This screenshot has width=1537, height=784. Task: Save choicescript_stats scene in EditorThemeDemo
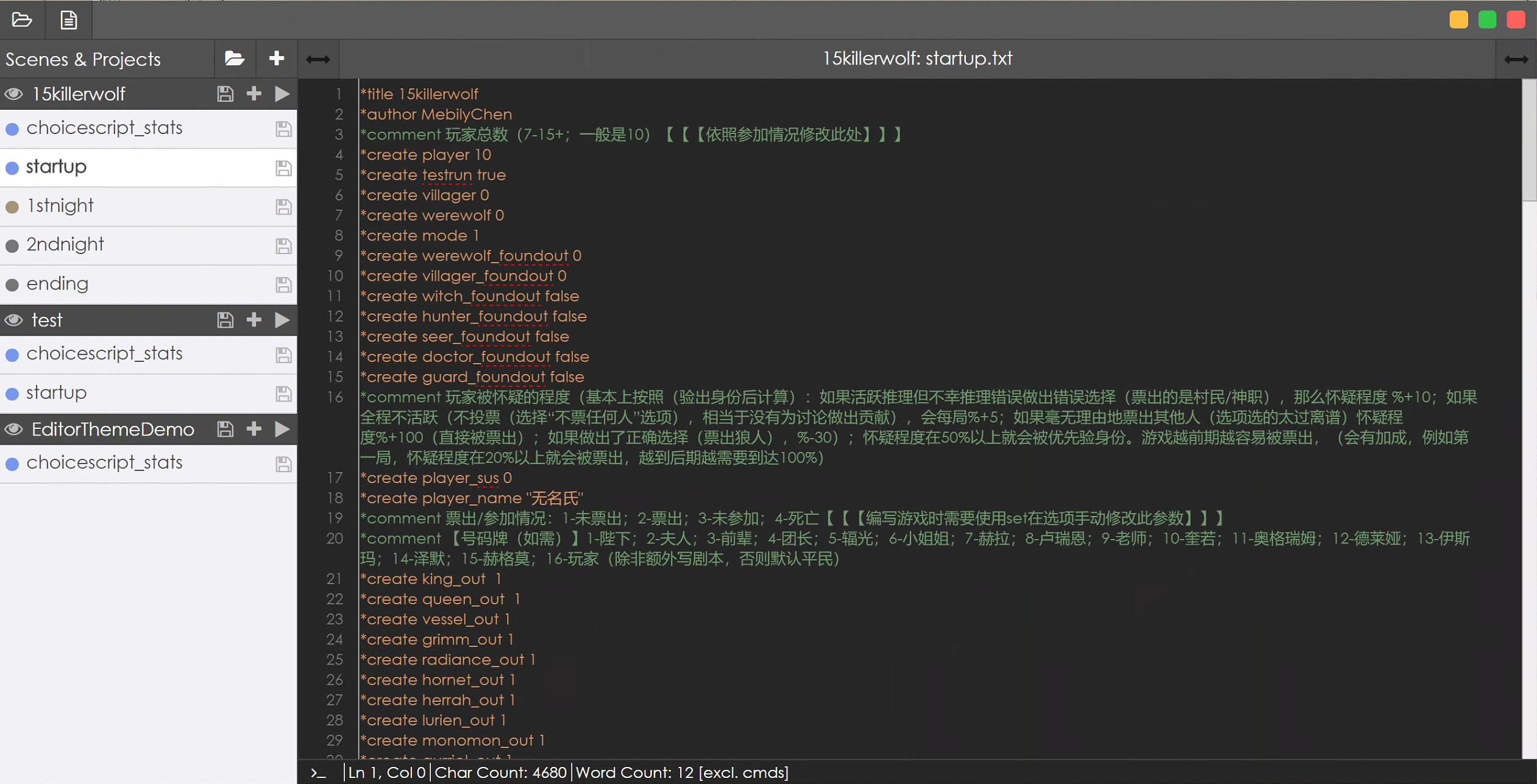click(x=283, y=464)
